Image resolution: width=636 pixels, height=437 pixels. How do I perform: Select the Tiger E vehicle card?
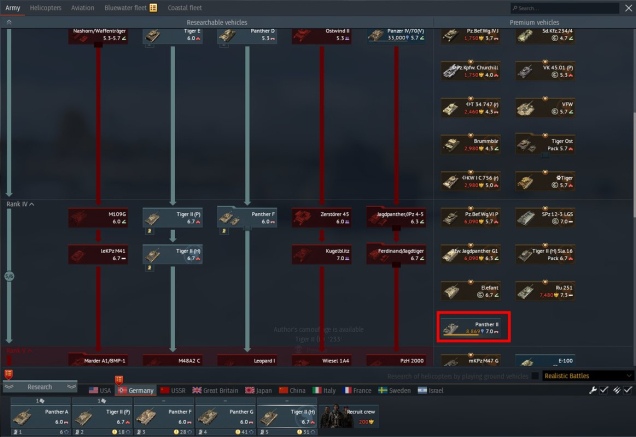point(173,36)
